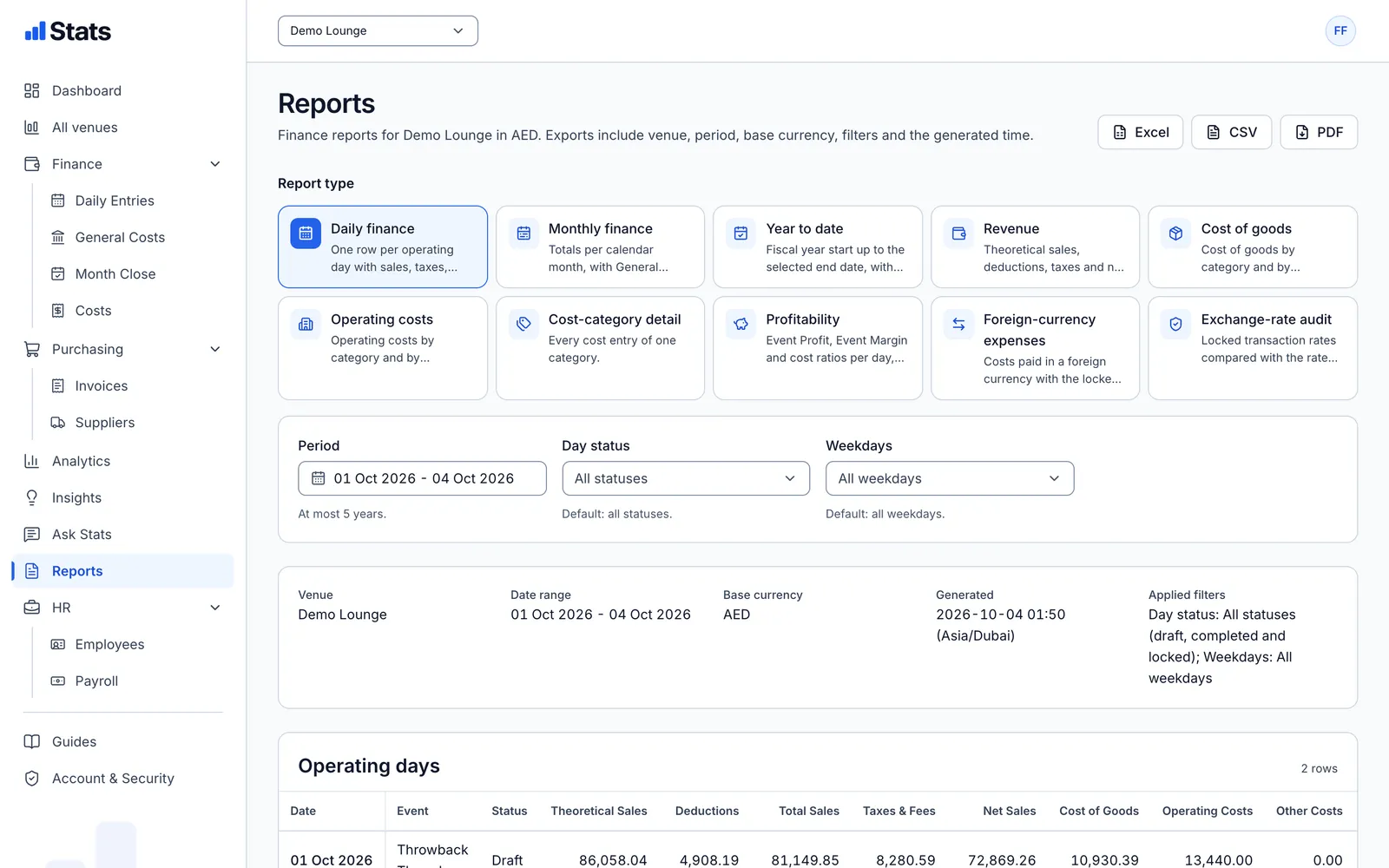Image resolution: width=1389 pixels, height=868 pixels.
Task: Export report as PDF
Action: click(1319, 132)
